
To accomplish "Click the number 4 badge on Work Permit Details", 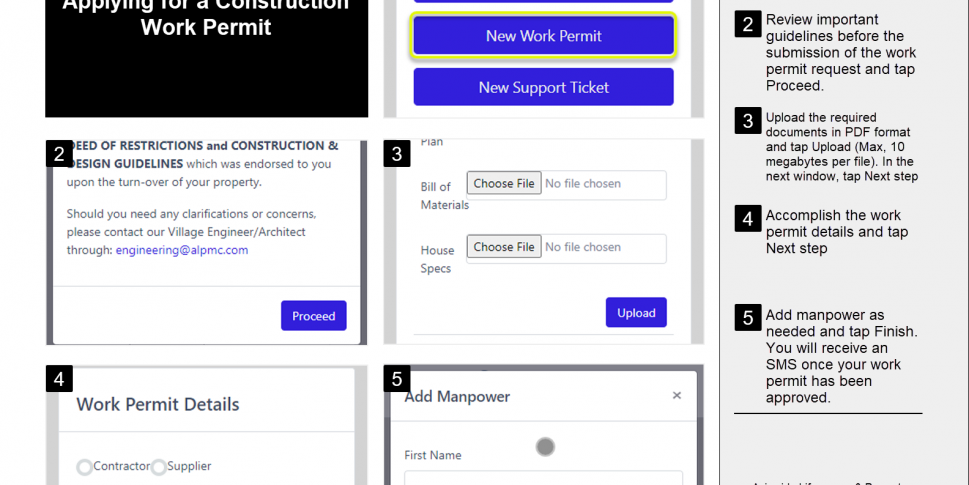I will tap(59, 379).
